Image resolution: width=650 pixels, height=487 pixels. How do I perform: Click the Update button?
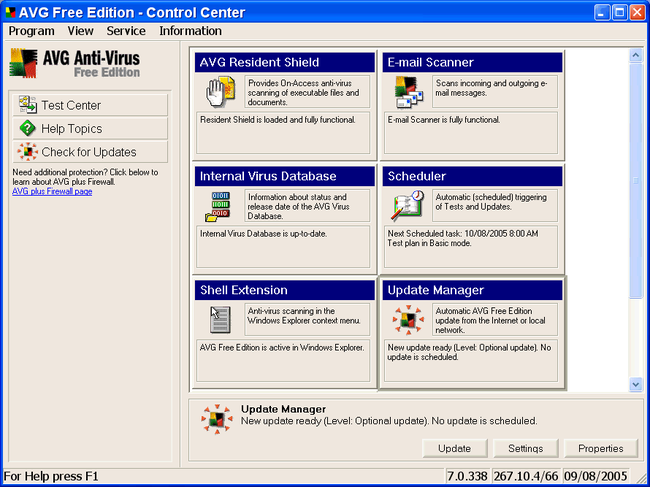coord(455,448)
